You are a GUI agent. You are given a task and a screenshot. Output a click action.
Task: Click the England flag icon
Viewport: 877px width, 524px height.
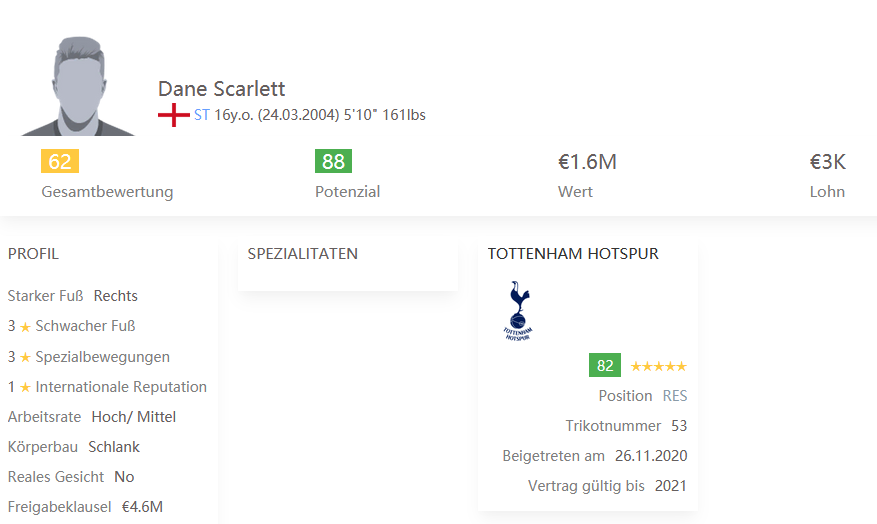(x=173, y=115)
